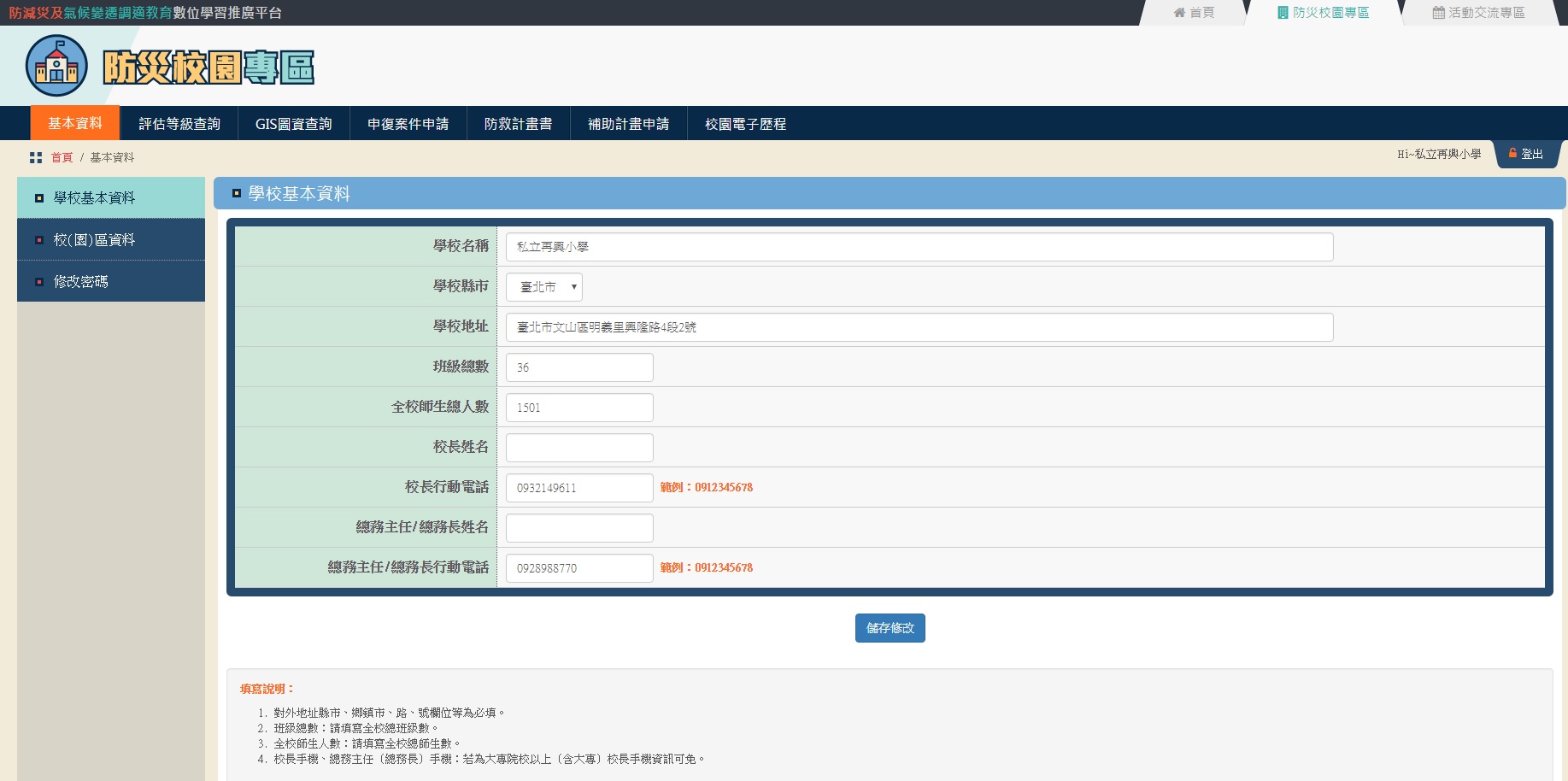Click the calendar icon for 活動交流專區
The width and height of the screenshot is (1568, 781).
click(1438, 13)
